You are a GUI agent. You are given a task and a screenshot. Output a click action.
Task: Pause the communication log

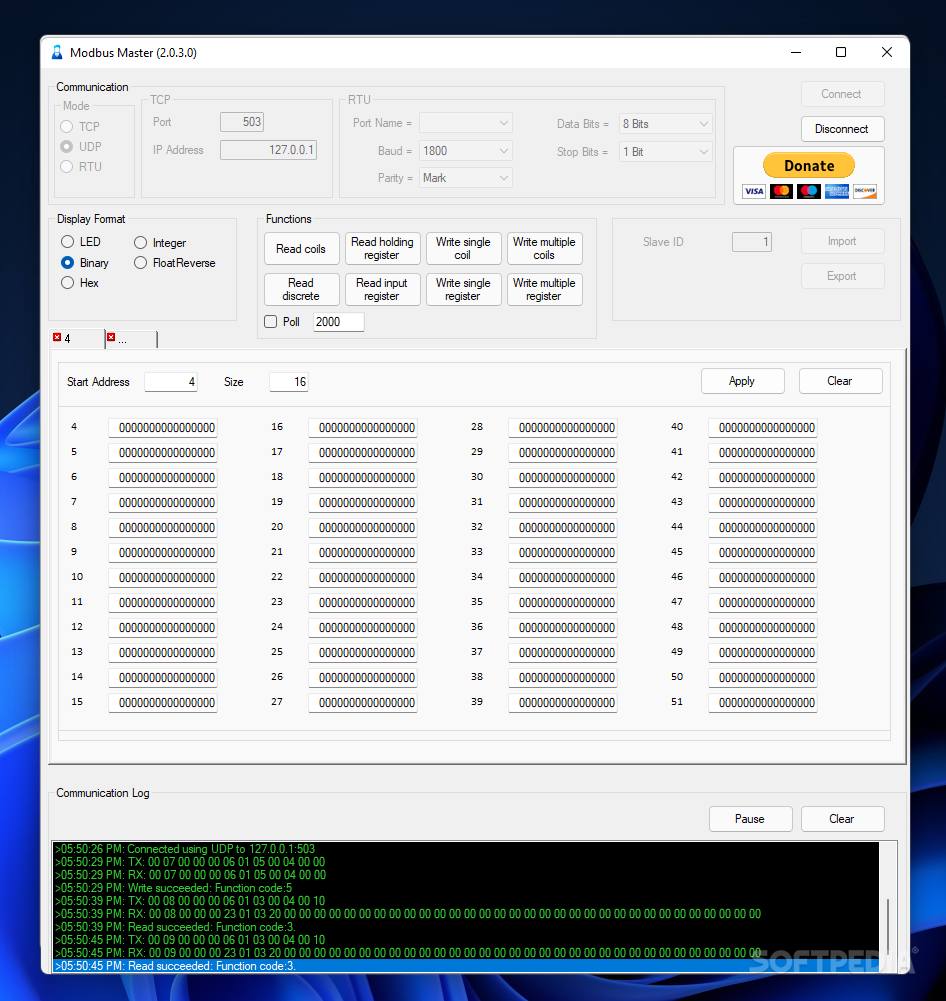coord(750,819)
